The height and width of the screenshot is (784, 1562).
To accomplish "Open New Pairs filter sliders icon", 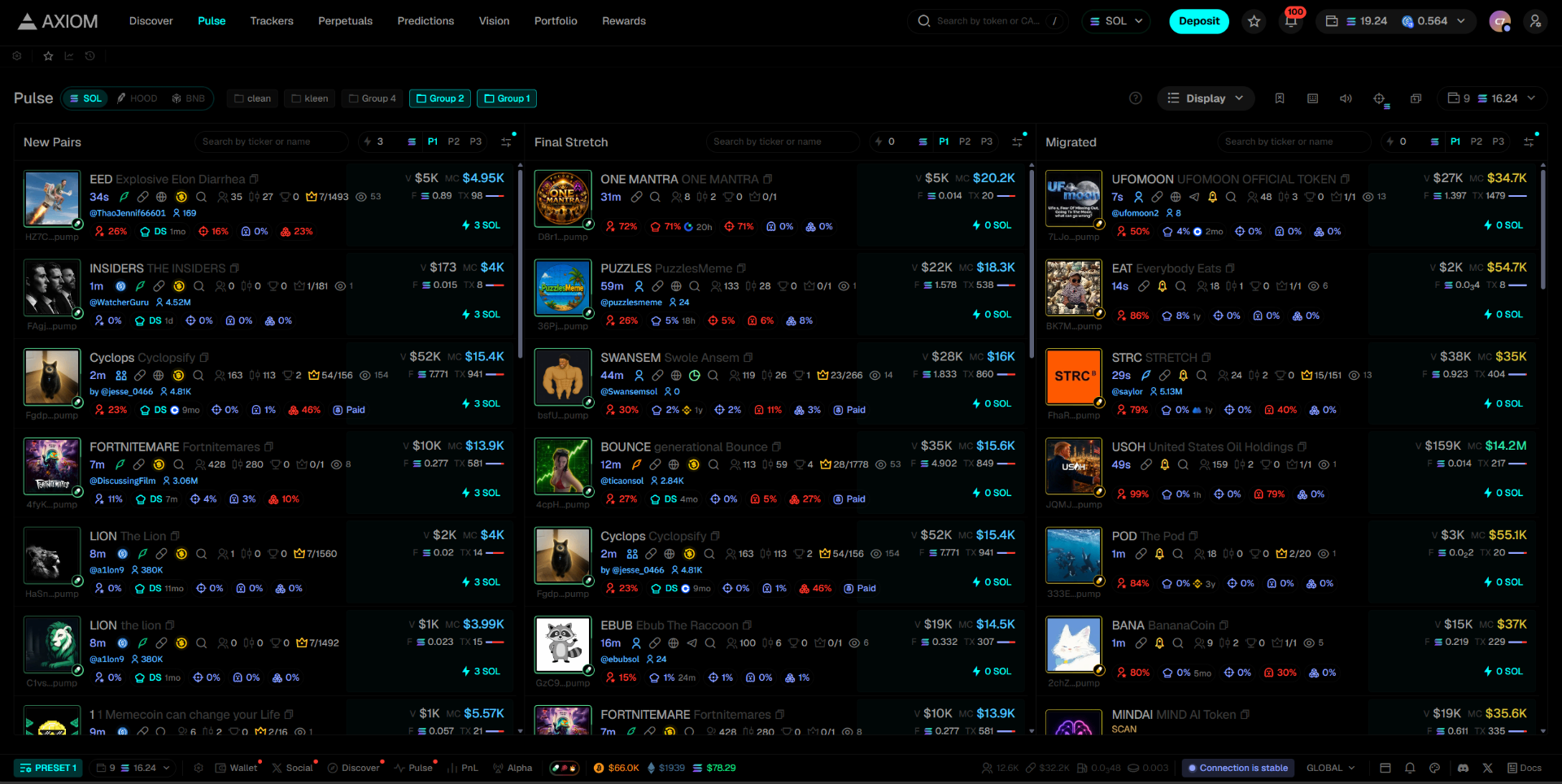I will (x=506, y=142).
